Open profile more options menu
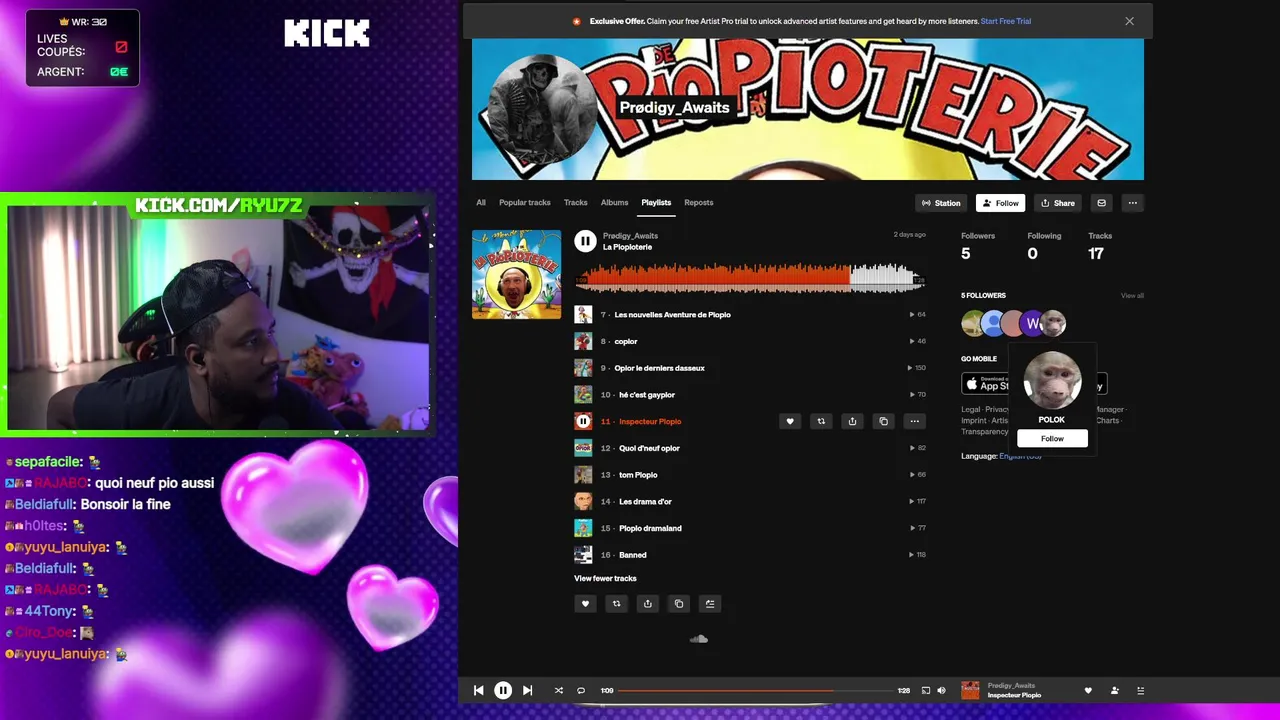The height and width of the screenshot is (720, 1280). [x=1132, y=203]
